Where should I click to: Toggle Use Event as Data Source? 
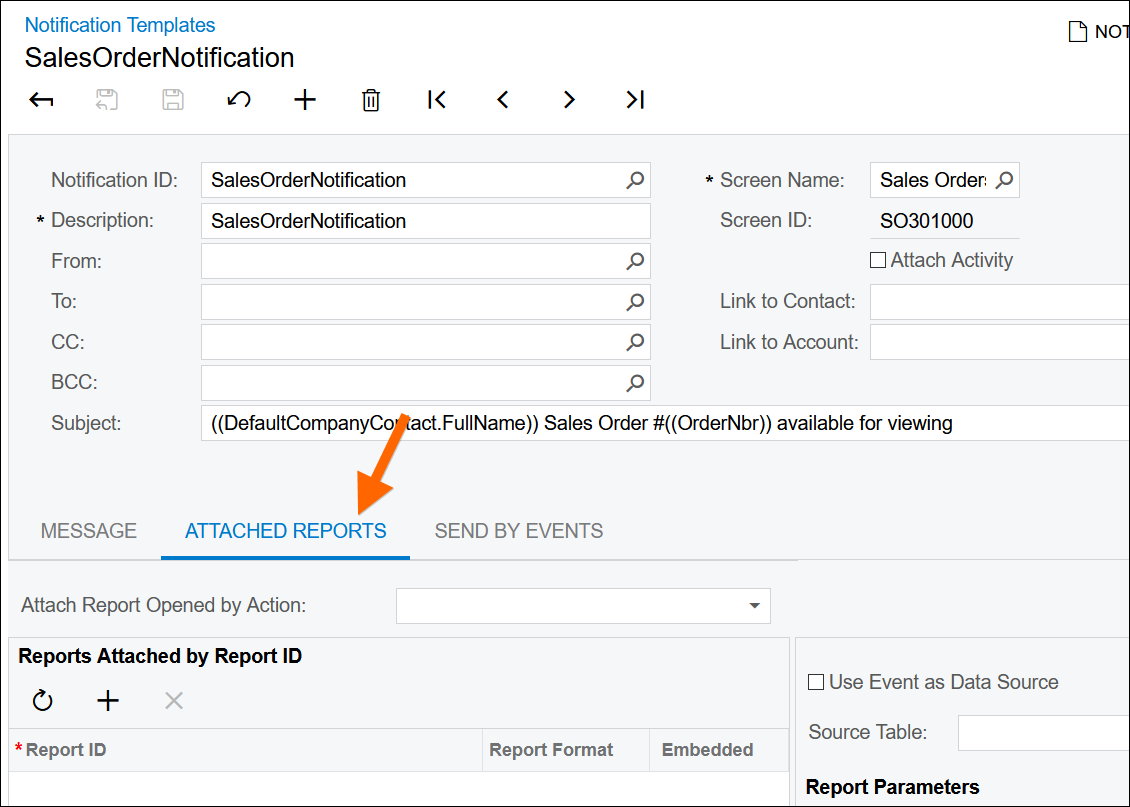pos(816,683)
